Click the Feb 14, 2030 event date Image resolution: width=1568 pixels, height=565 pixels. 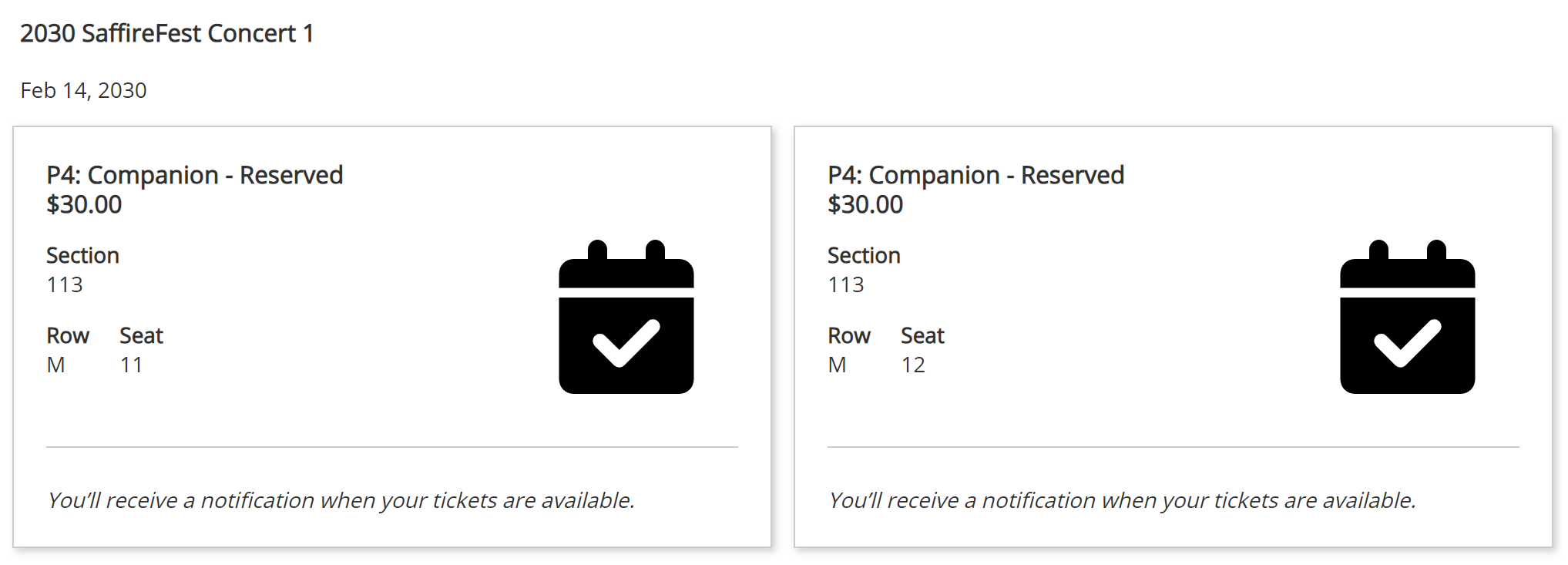(x=83, y=90)
